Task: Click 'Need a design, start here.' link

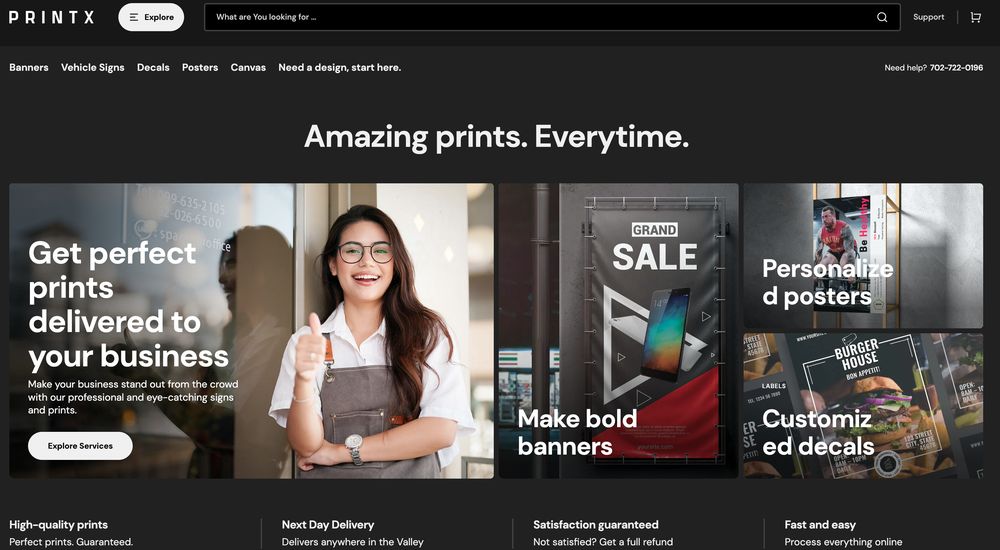Action: tap(339, 68)
